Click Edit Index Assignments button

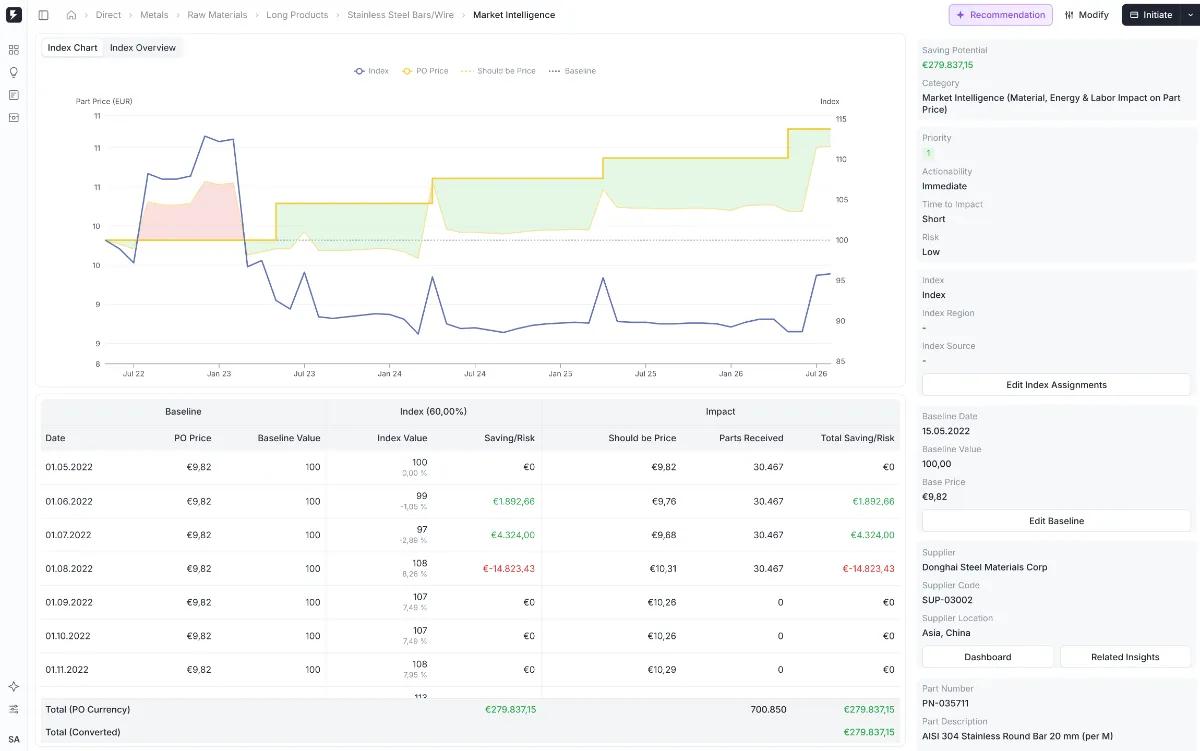point(1056,385)
